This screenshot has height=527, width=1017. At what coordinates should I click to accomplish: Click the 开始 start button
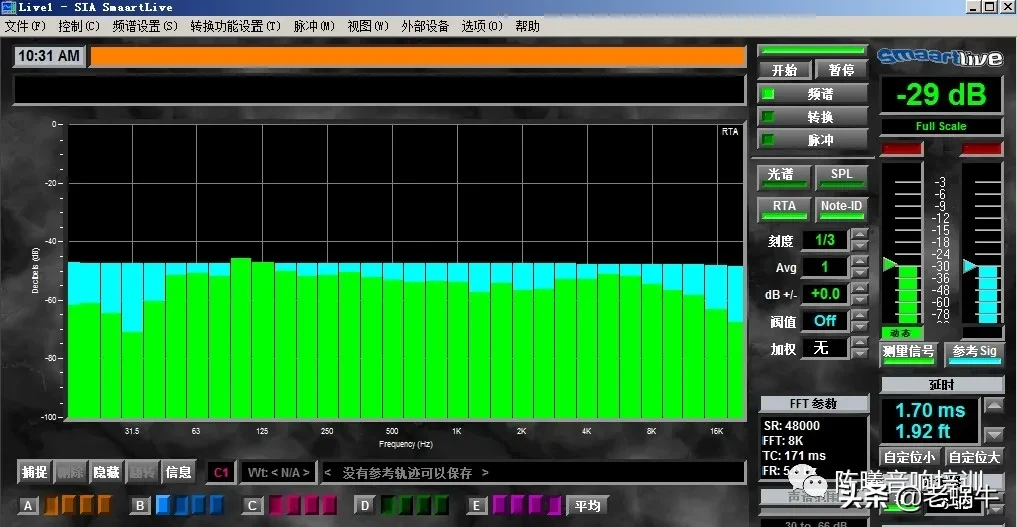pos(784,70)
